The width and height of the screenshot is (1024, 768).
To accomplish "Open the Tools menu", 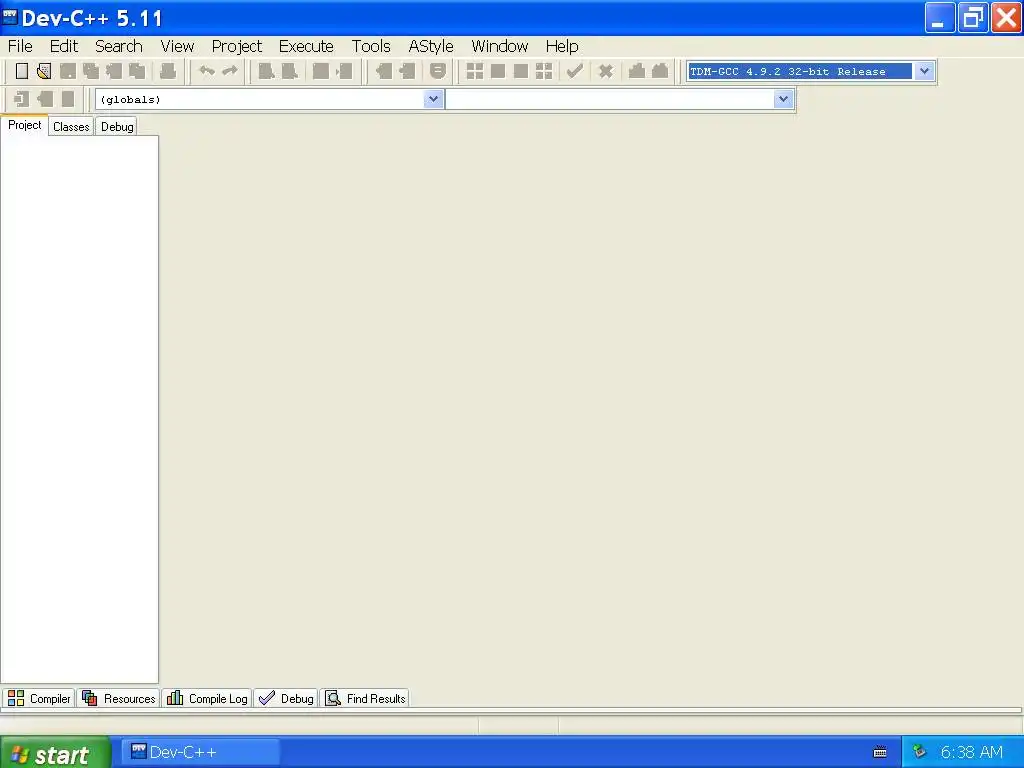I will click(x=371, y=46).
